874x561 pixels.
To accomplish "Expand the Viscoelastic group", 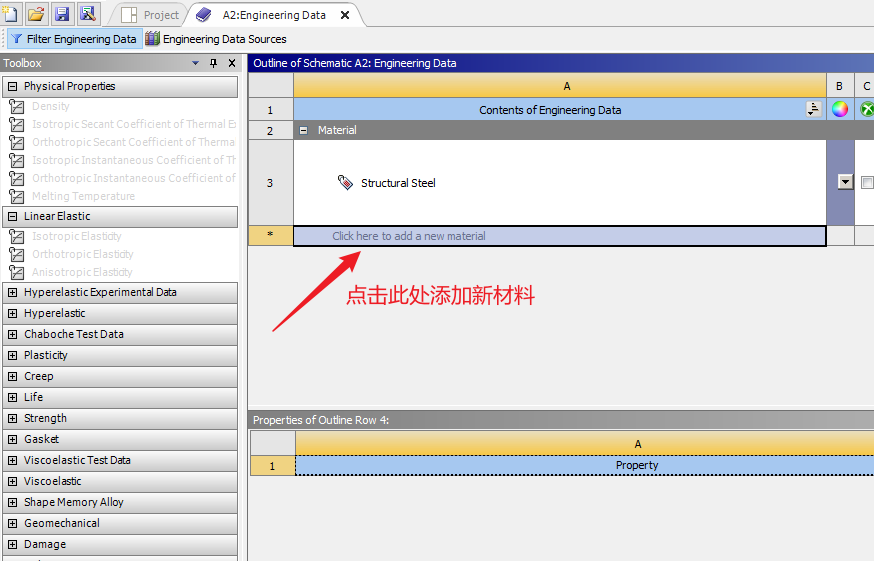I will point(12,481).
